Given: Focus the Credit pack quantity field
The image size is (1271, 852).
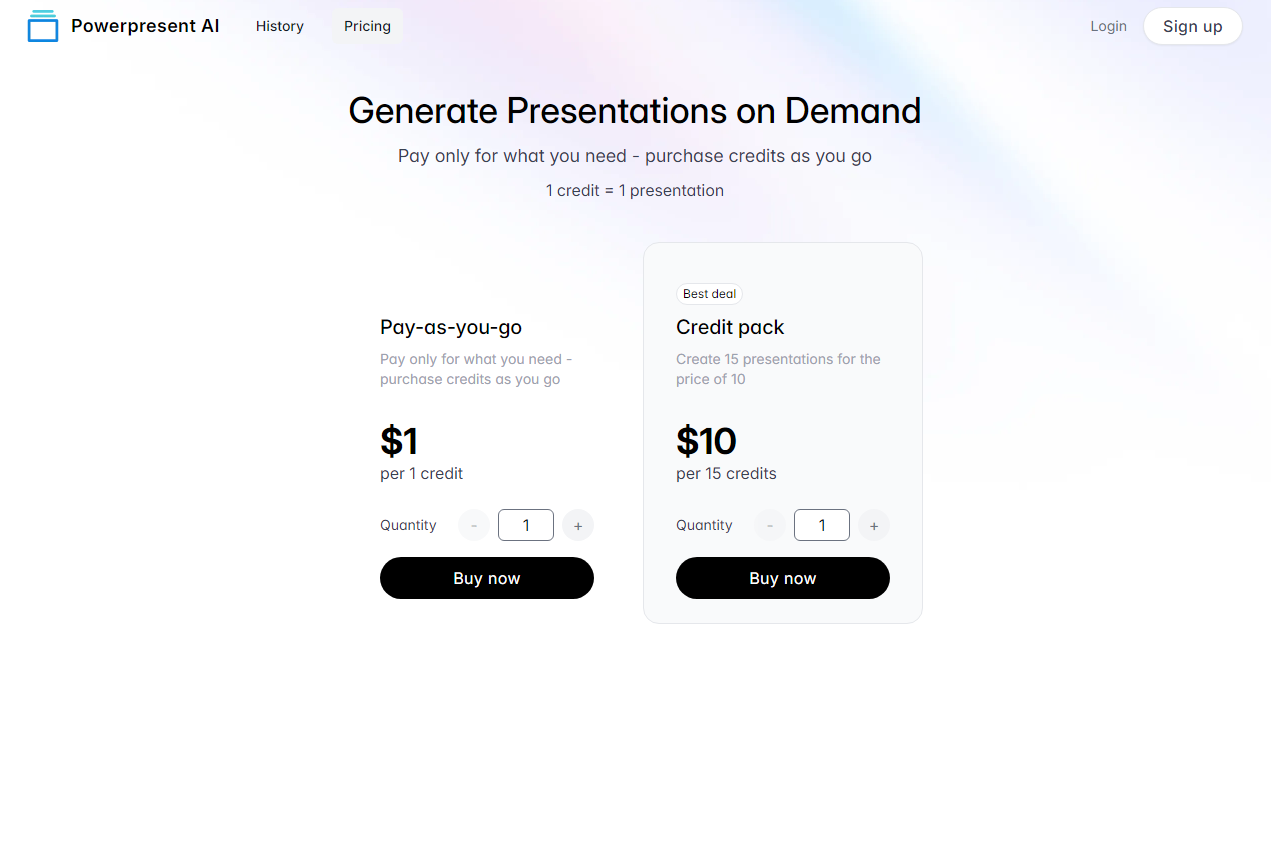Looking at the screenshot, I should click(822, 525).
